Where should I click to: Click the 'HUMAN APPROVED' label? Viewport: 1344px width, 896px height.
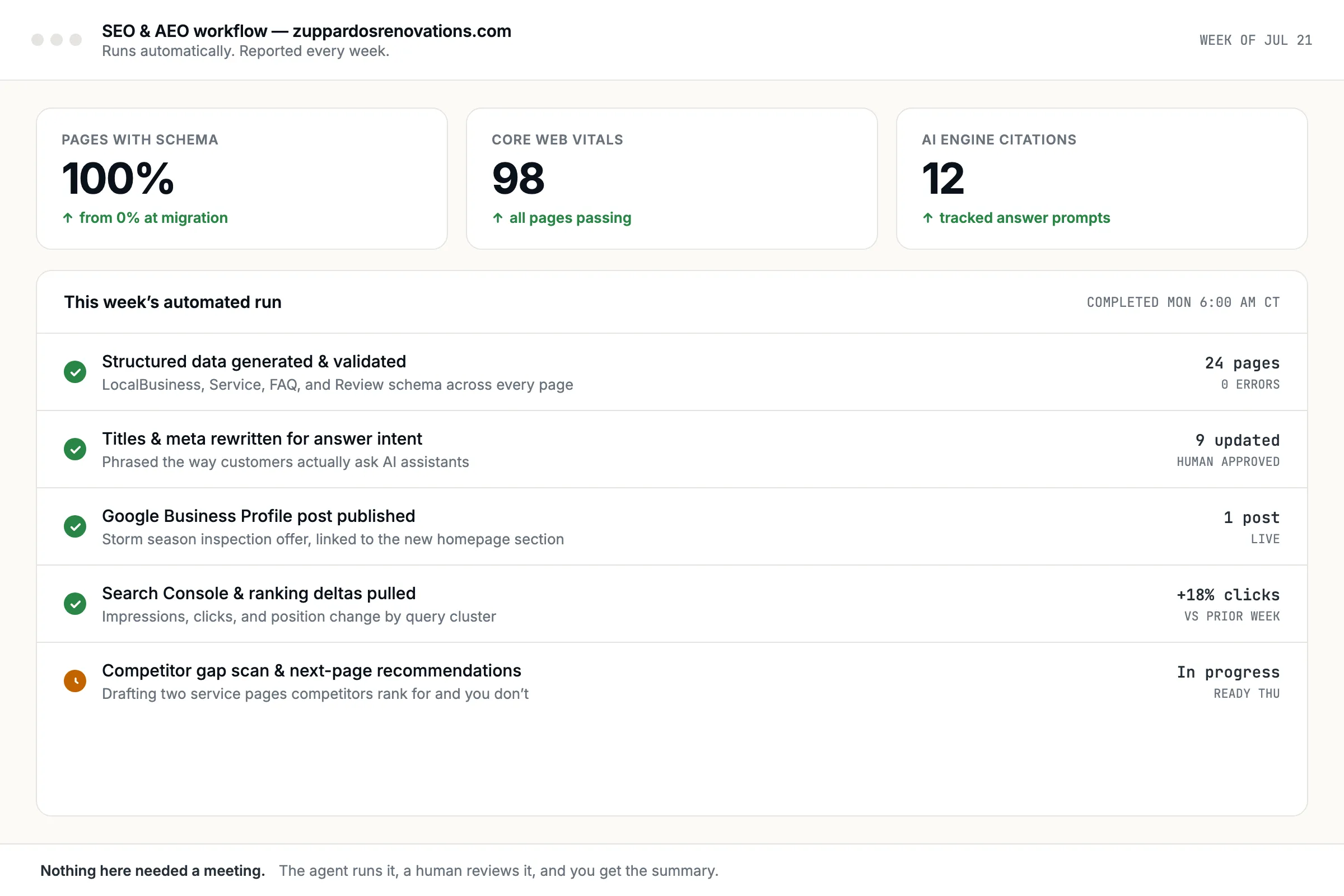click(x=1228, y=461)
